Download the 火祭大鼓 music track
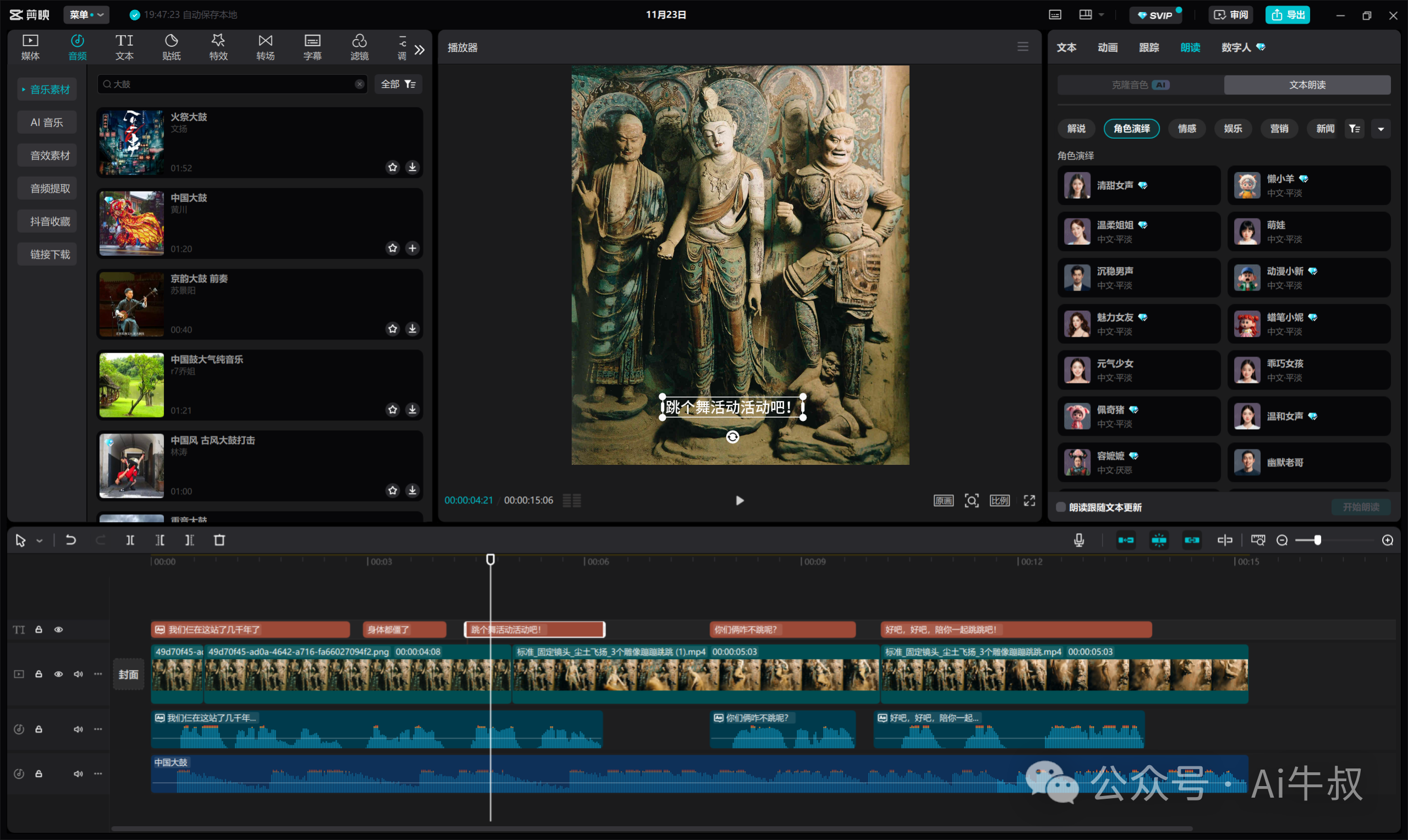Image resolution: width=1408 pixels, height=840 pixels. coord(412,167)
